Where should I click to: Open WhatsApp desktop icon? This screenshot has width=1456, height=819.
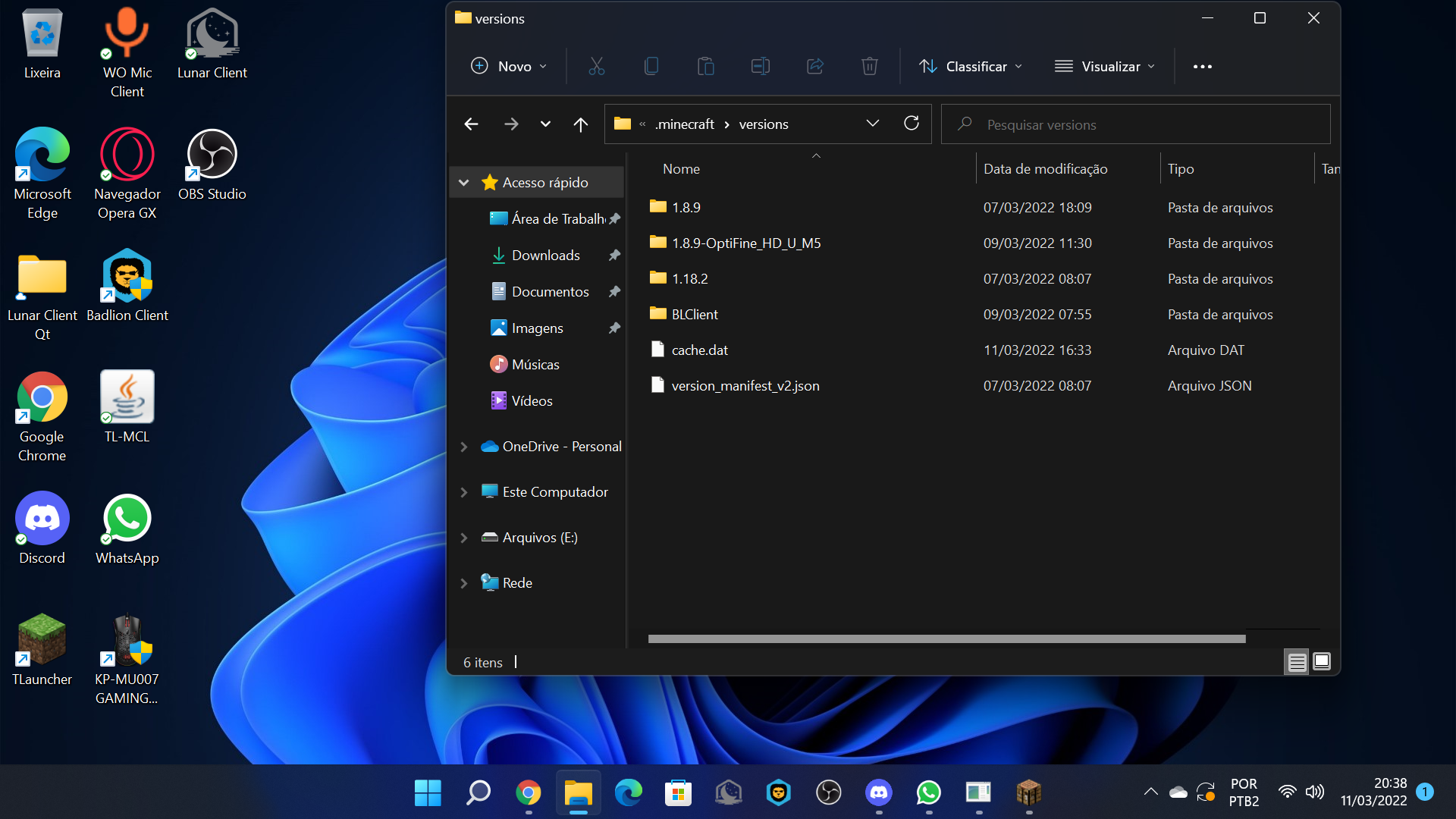[x=127, y=529]
